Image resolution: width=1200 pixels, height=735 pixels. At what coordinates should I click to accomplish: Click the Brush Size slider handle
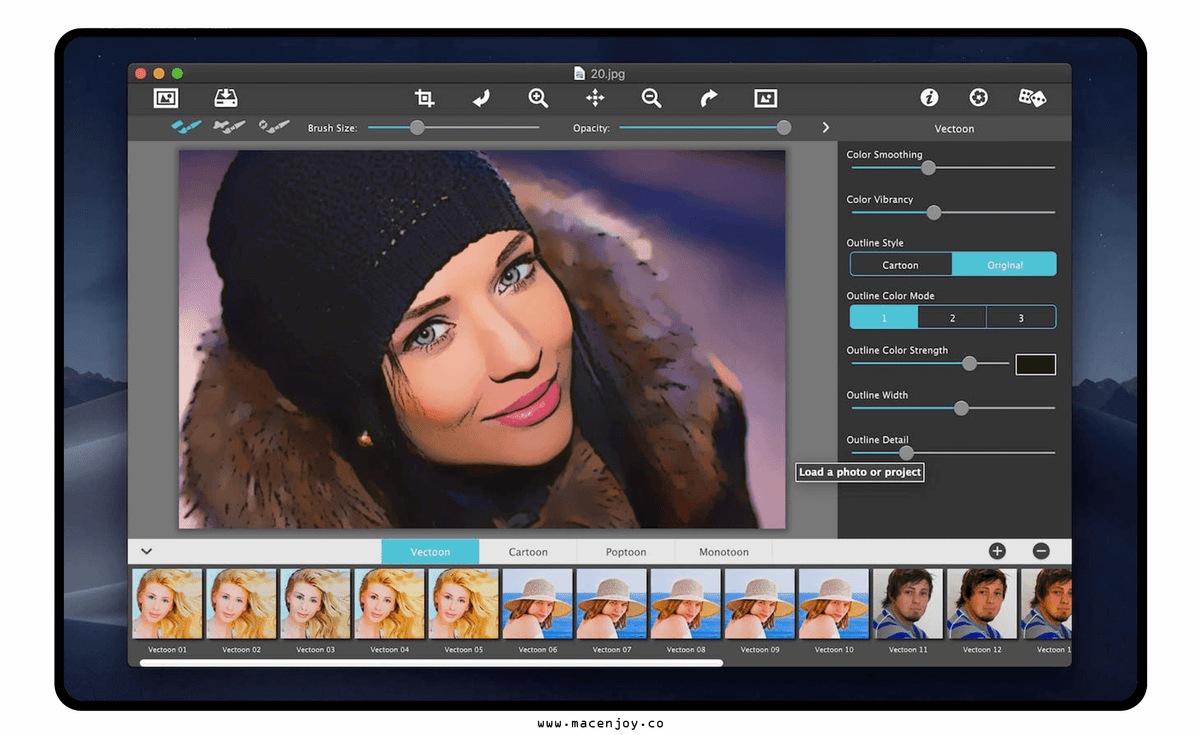click(417, 127)
